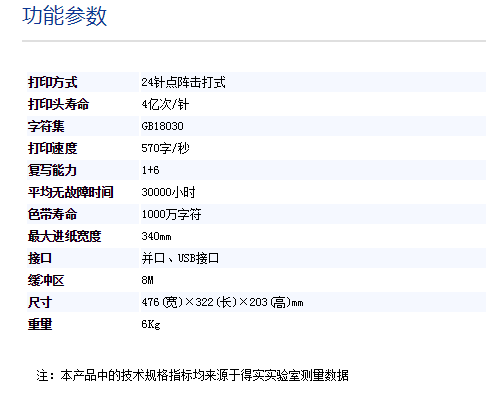Click the 570字/秒 value
The image size is (486, 414).
[x=165, y=148]
